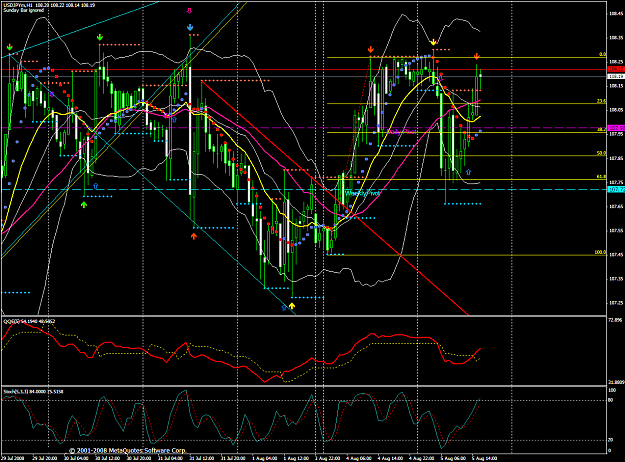Click the green down arrow near USDJPYm title
The image size is (625, 462).
tap(10, 48)
